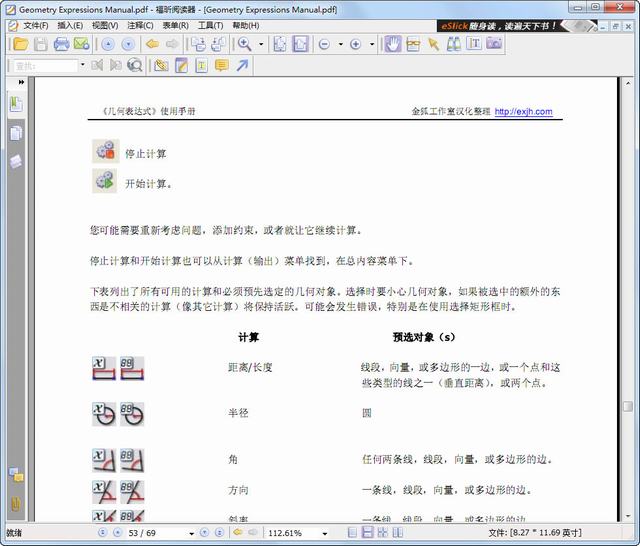Click the scrollbar up arrow
This screenshot has height=546, width=640.
[628, 83]
